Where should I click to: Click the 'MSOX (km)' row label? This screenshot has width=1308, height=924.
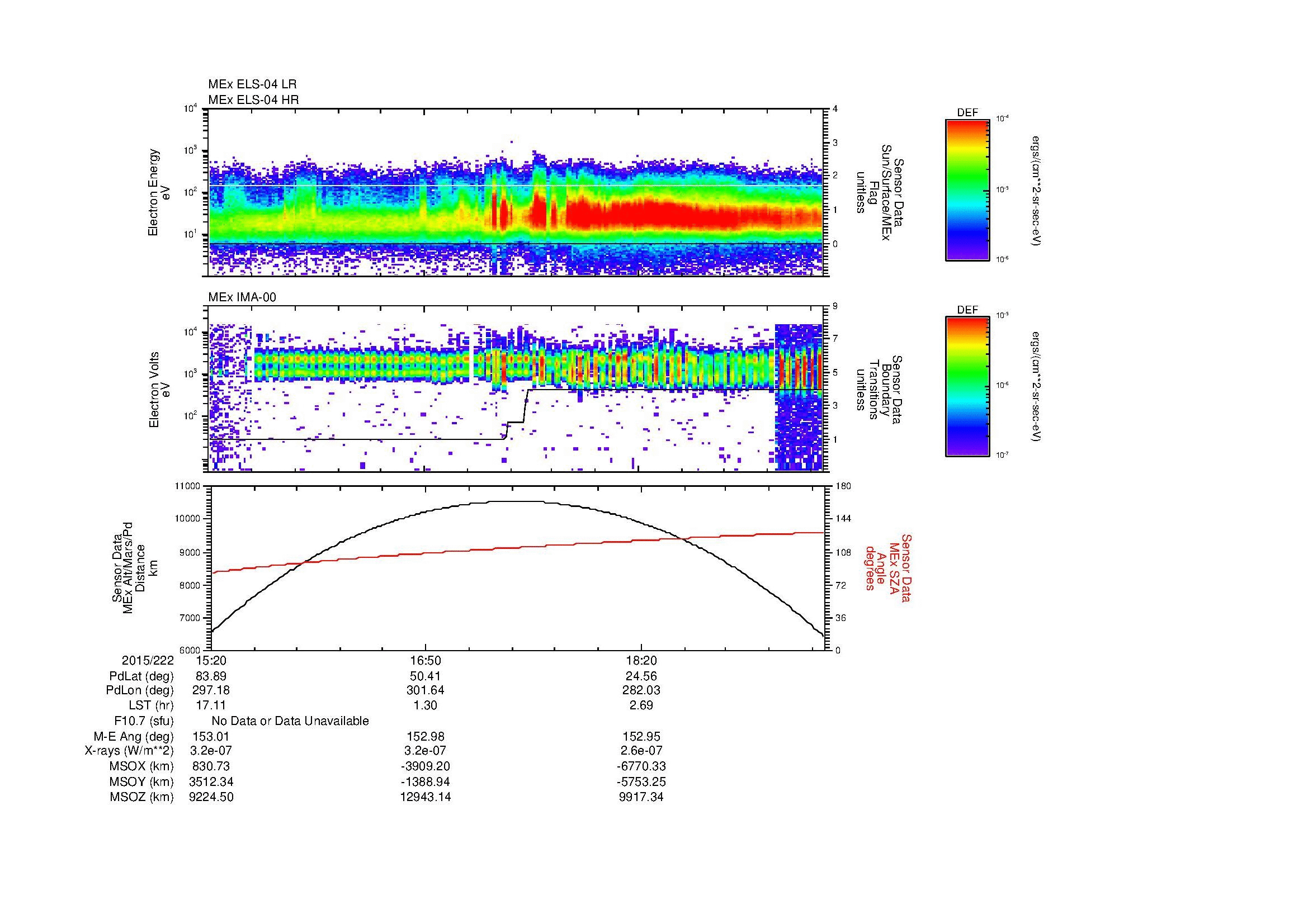tap(142, 766)
